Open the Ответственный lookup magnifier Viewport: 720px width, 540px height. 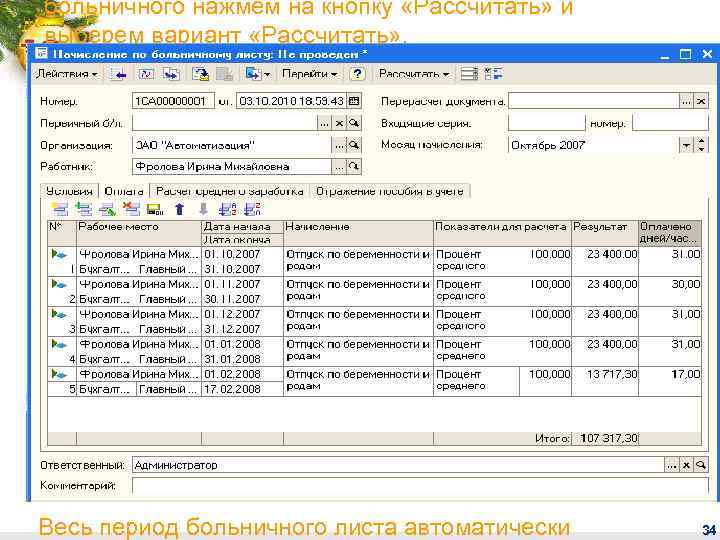[701, 465]
